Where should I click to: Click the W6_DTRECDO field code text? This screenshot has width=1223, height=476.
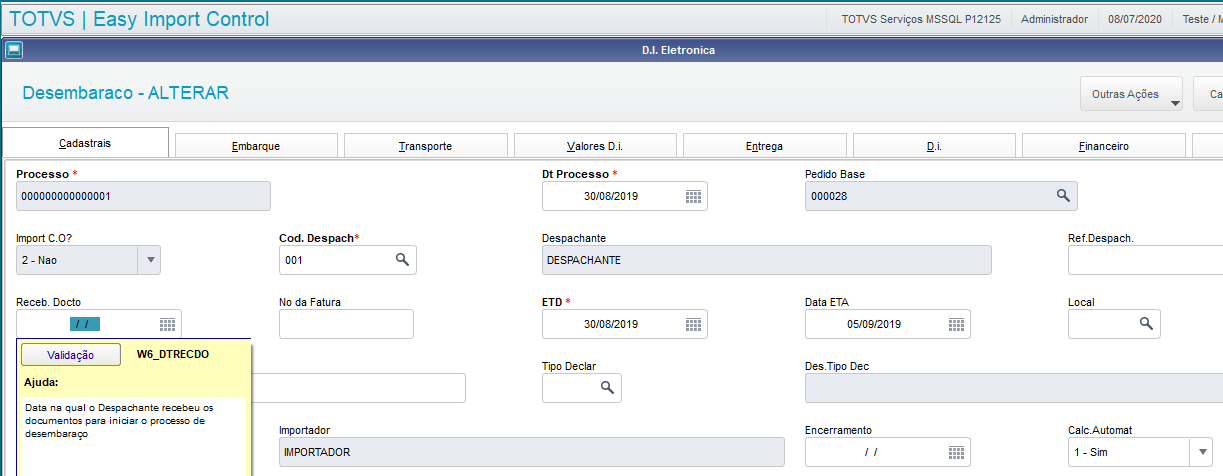[x=172, y=354]
